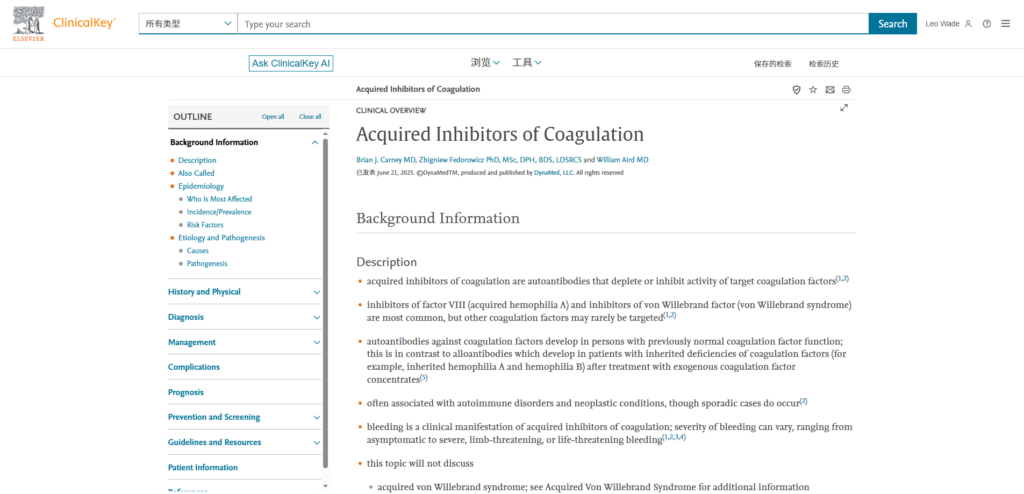Viewport: 1024px width, 494px height.
Task: Click the Ask ClinicalKey AI button
Action: pyautogui.click(x=290, y=63)
